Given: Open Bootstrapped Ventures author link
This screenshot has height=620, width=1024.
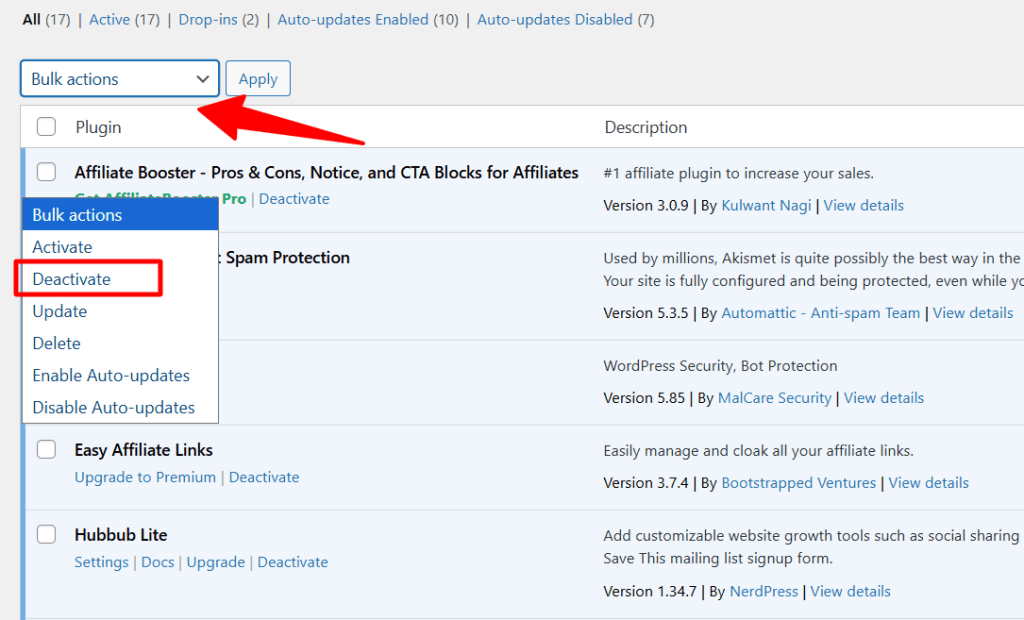Looking at the screenshot, I should pyautogui.click(x=799, y=483).
